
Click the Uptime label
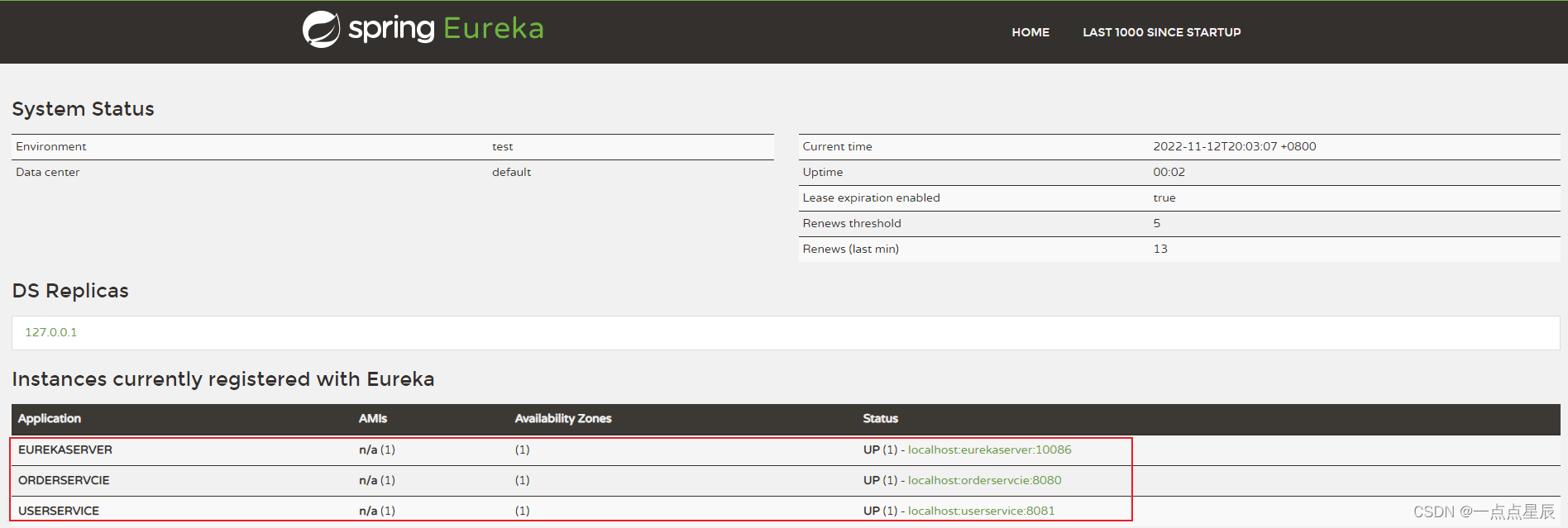tap(823, 172)
